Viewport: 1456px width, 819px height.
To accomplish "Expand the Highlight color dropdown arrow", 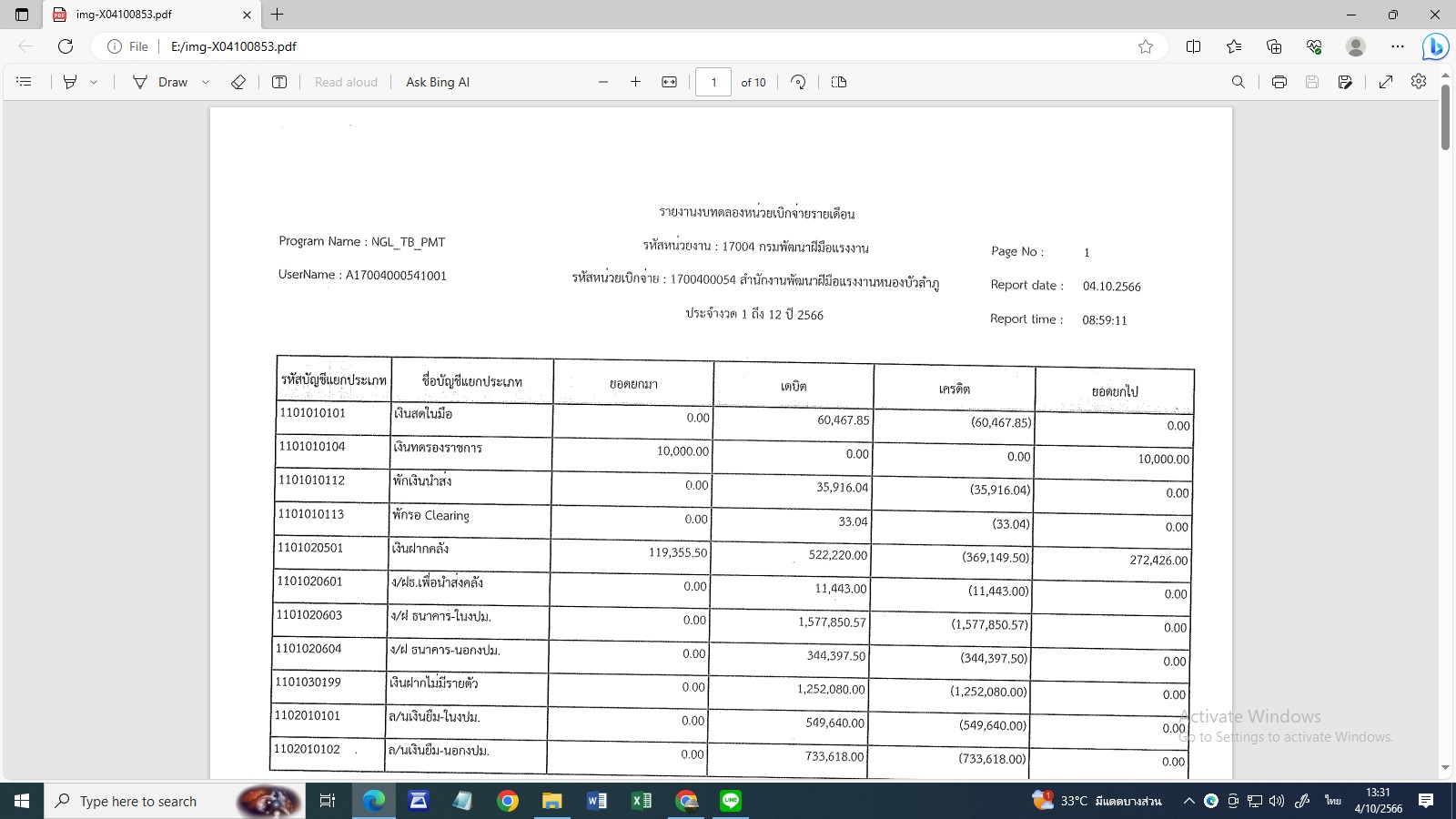I will [94, 82].
